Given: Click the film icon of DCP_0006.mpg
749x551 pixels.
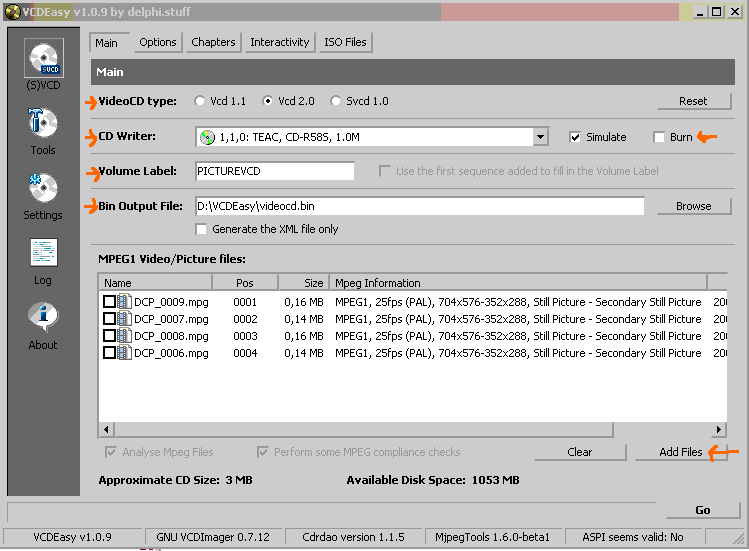Looking at the screenshot, I should coord(124,353).
